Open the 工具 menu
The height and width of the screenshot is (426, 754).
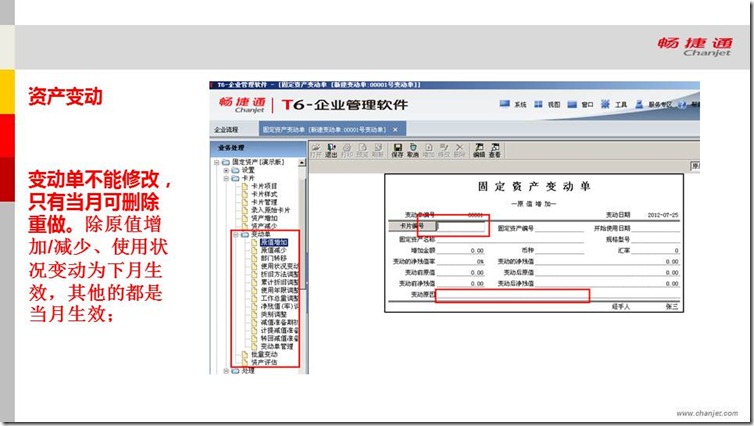click(614, 104)
